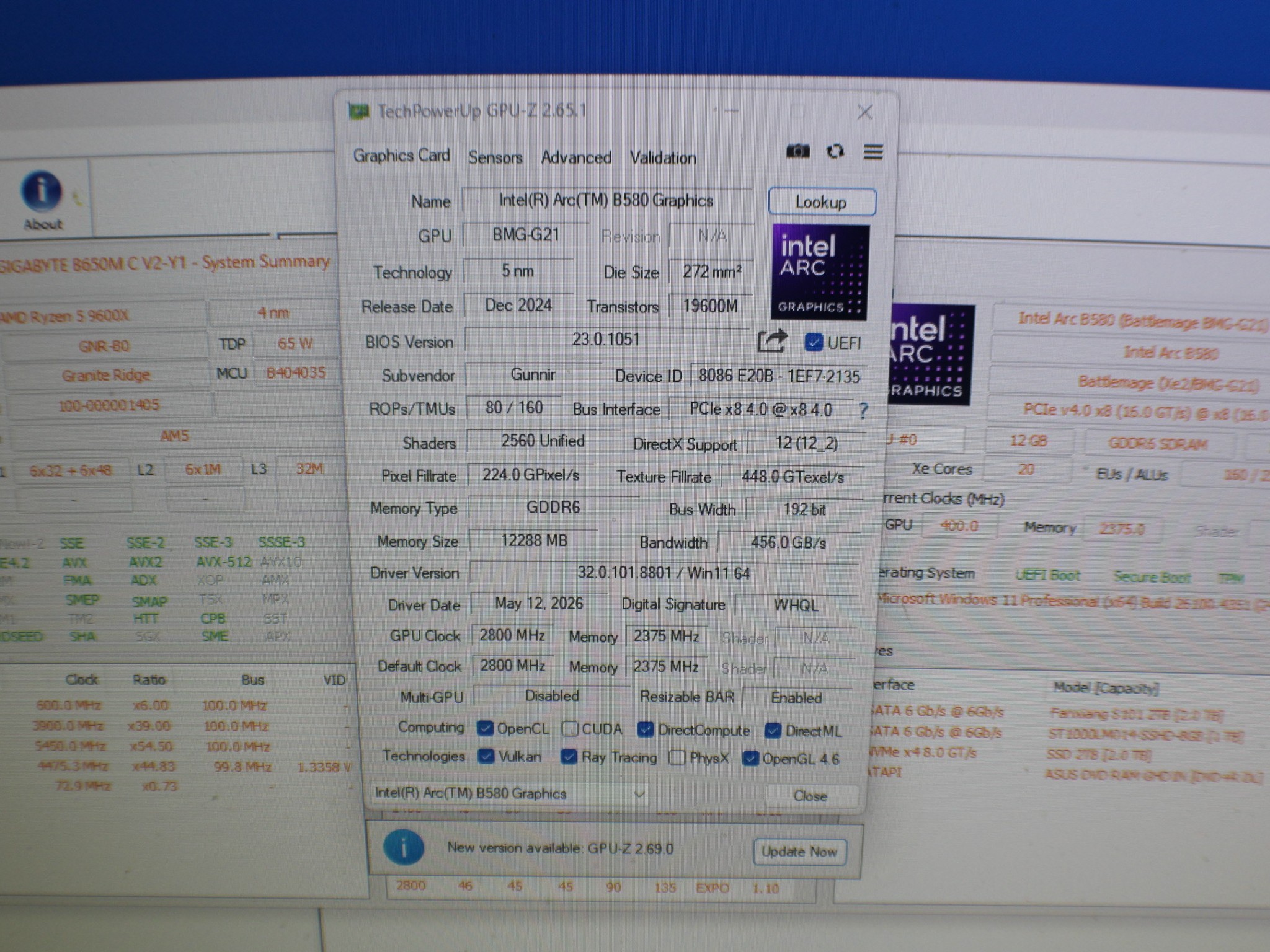1270x952 pixels.
Task: Click the Die Size value 272 mm²
Action: tap(711, 271)
